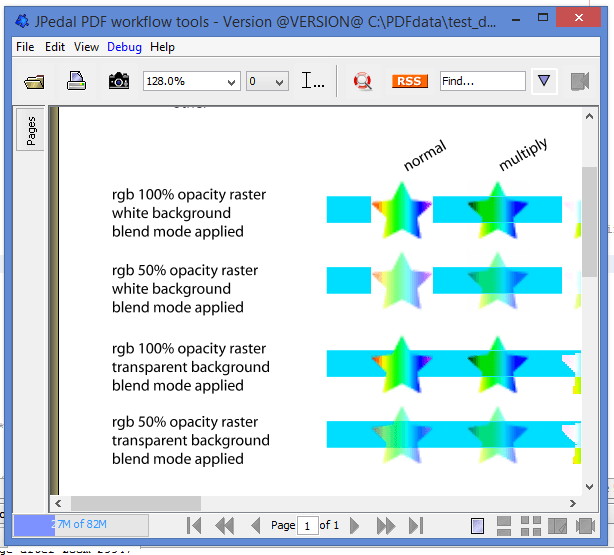Open the 128.0% zoom dropdown
This screenshot has height=555, width=614.
pos(191,82)
